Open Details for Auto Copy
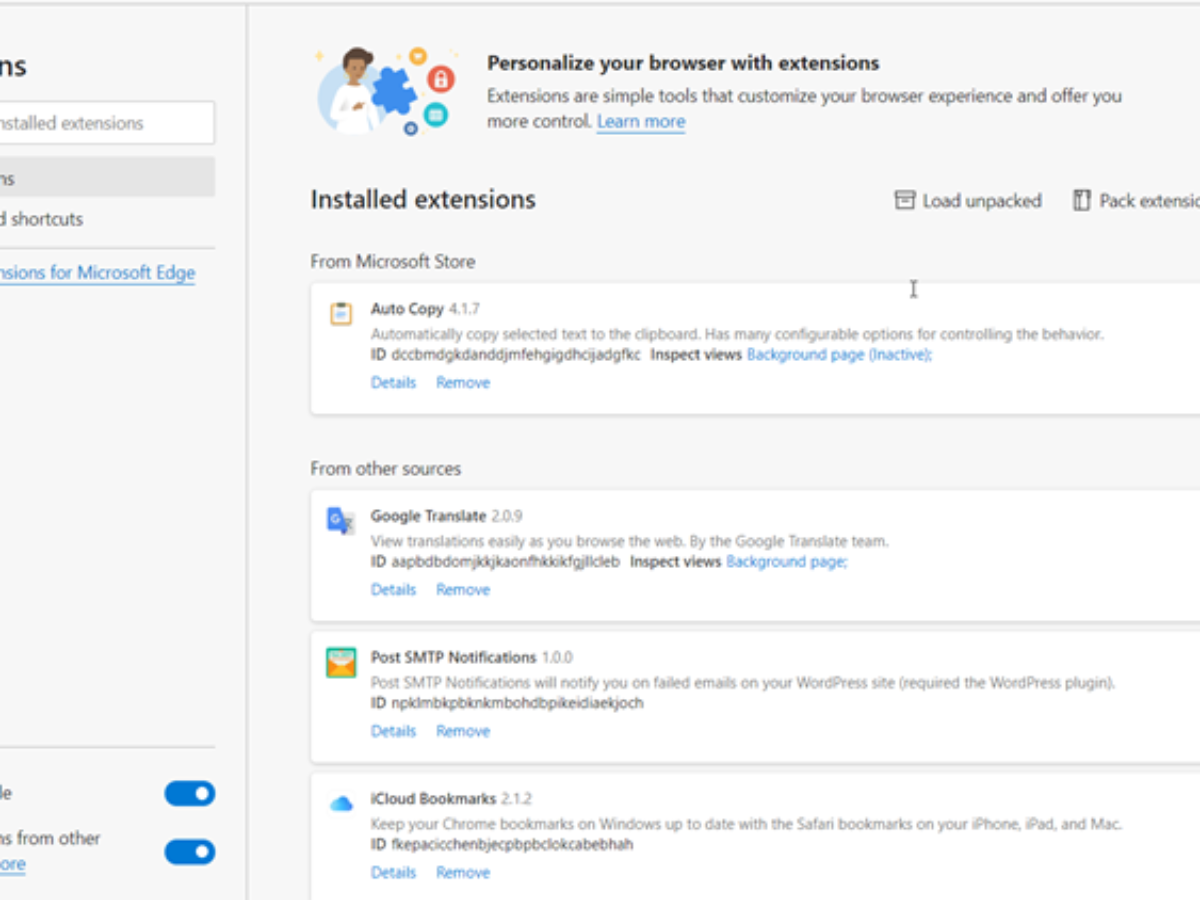The width and height of the screenshot is (1200, 900). coord(393,383)
